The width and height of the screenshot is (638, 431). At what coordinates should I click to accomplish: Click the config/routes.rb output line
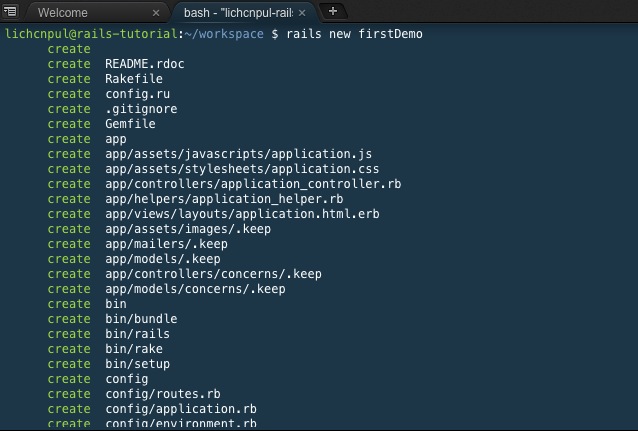coord(163,394)
